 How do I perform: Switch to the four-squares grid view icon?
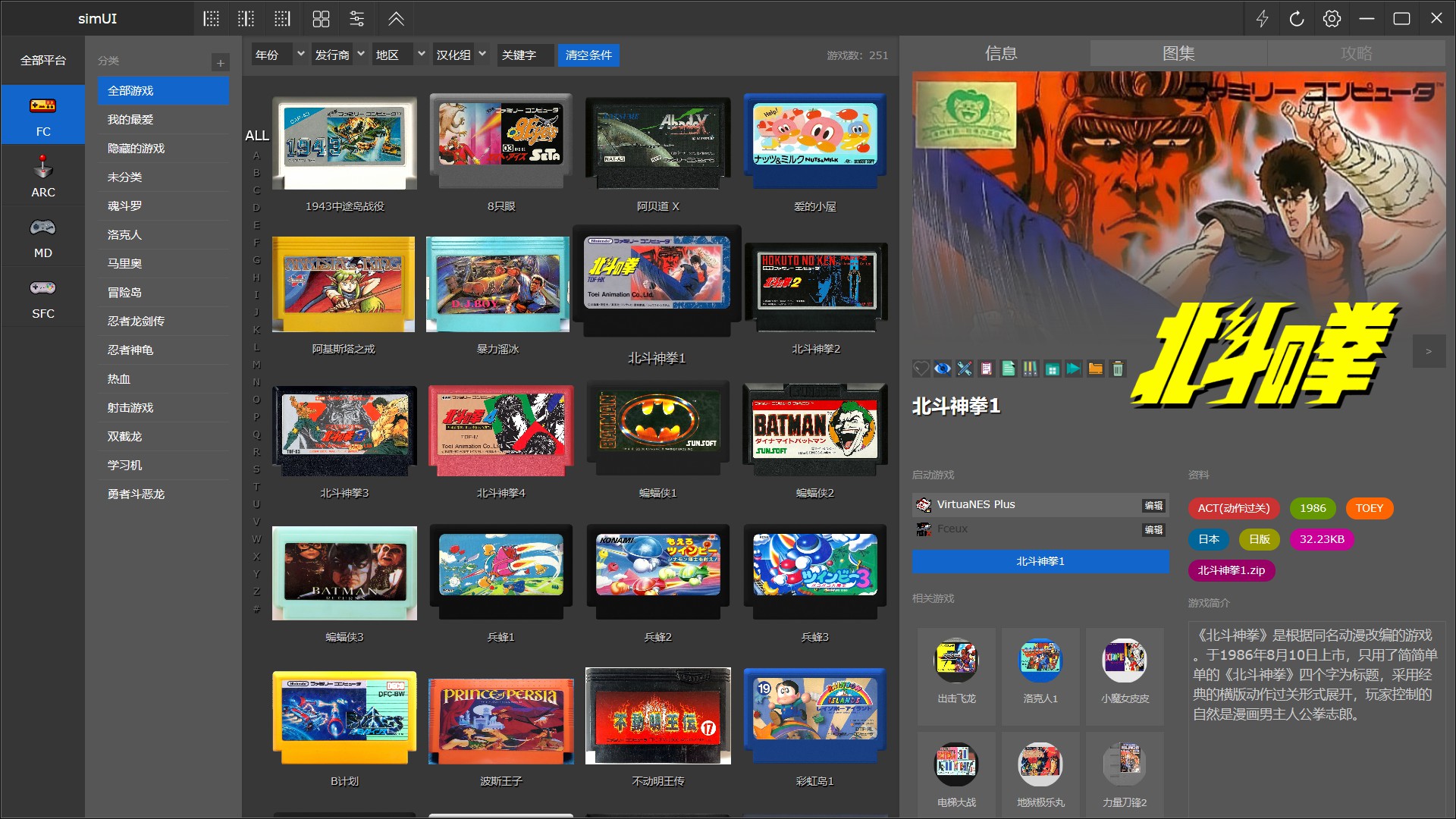[x=321, y=19]
